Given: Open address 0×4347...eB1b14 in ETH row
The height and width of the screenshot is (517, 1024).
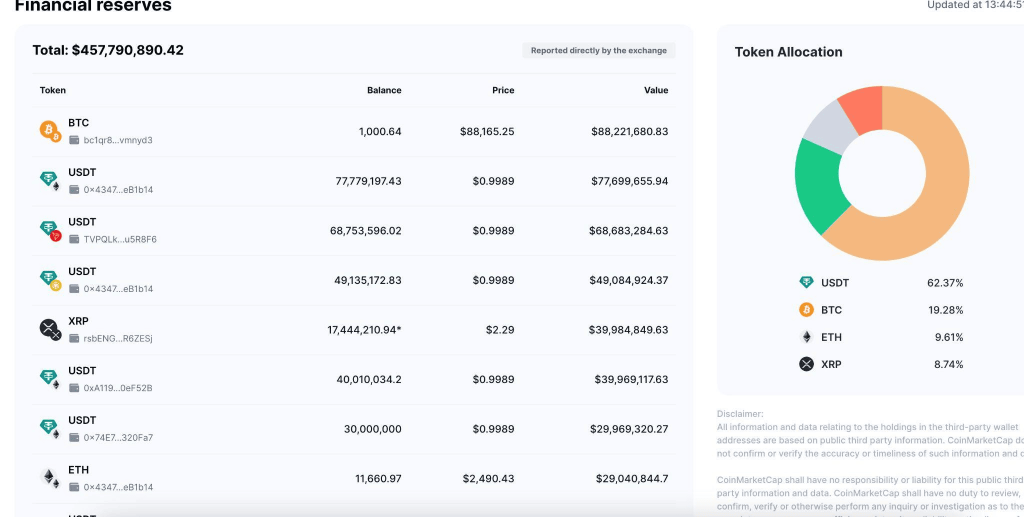Looking at the screenshot, I should coord(118,487).
